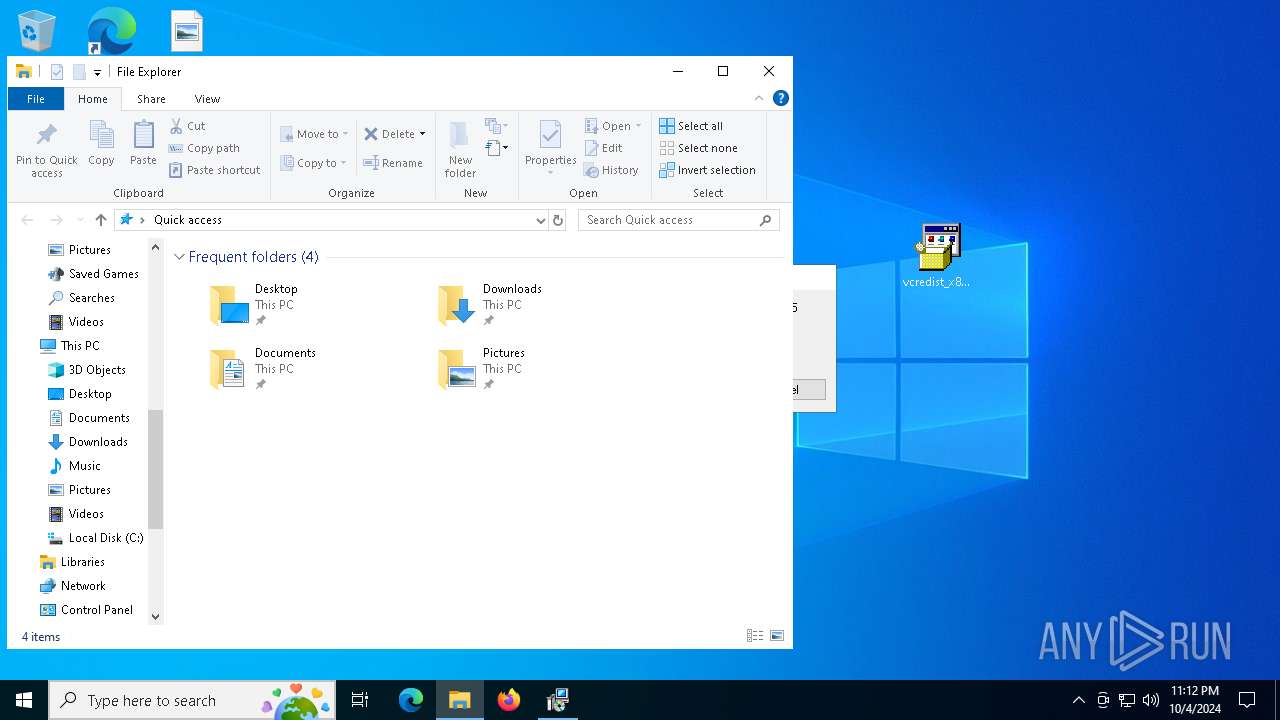The height and width of the screenshot is (720, 1280).
Task: Click the Back navigation arrow
Action: (27, 220)
